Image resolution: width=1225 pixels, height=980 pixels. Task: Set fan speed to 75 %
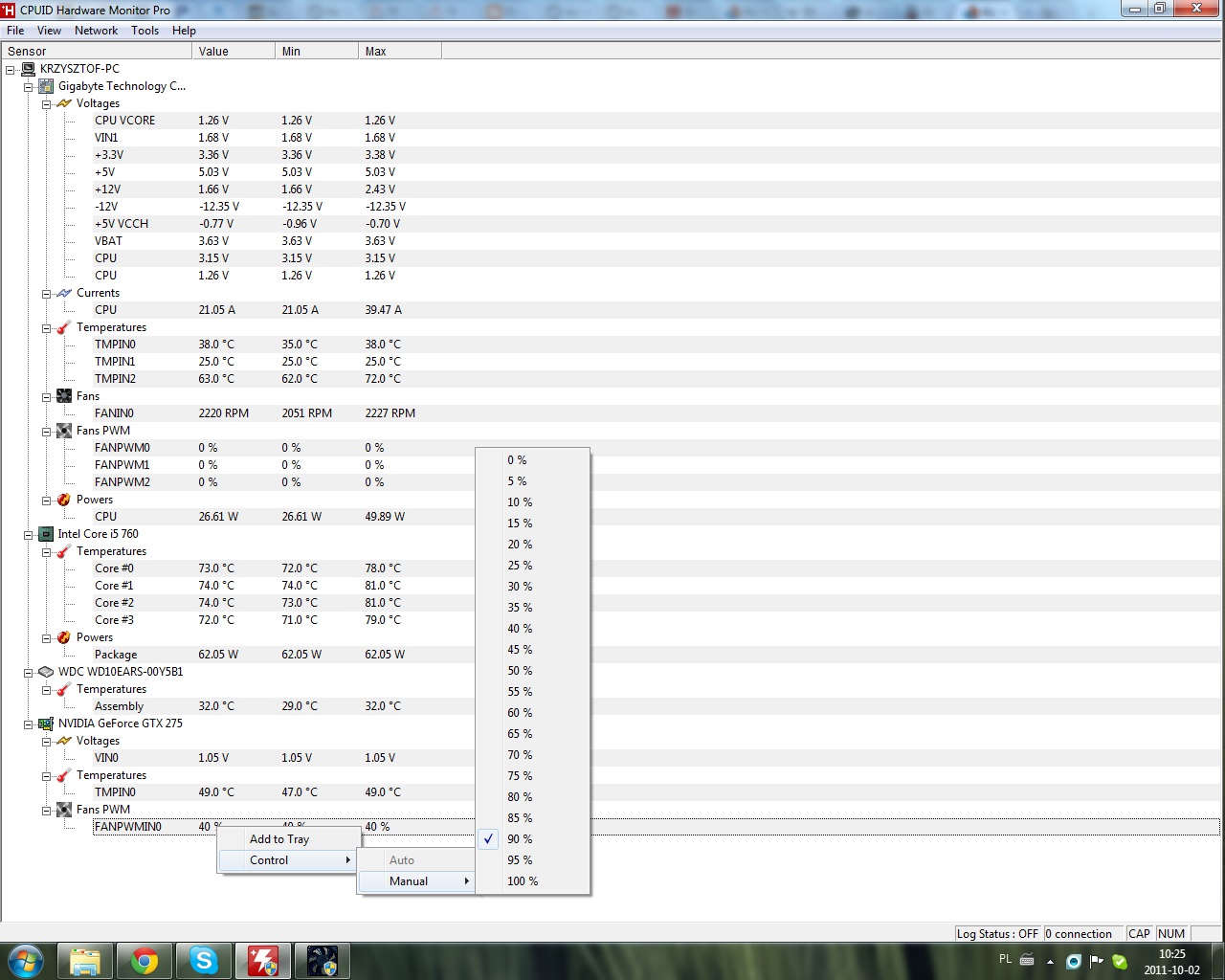click(532, 776)
